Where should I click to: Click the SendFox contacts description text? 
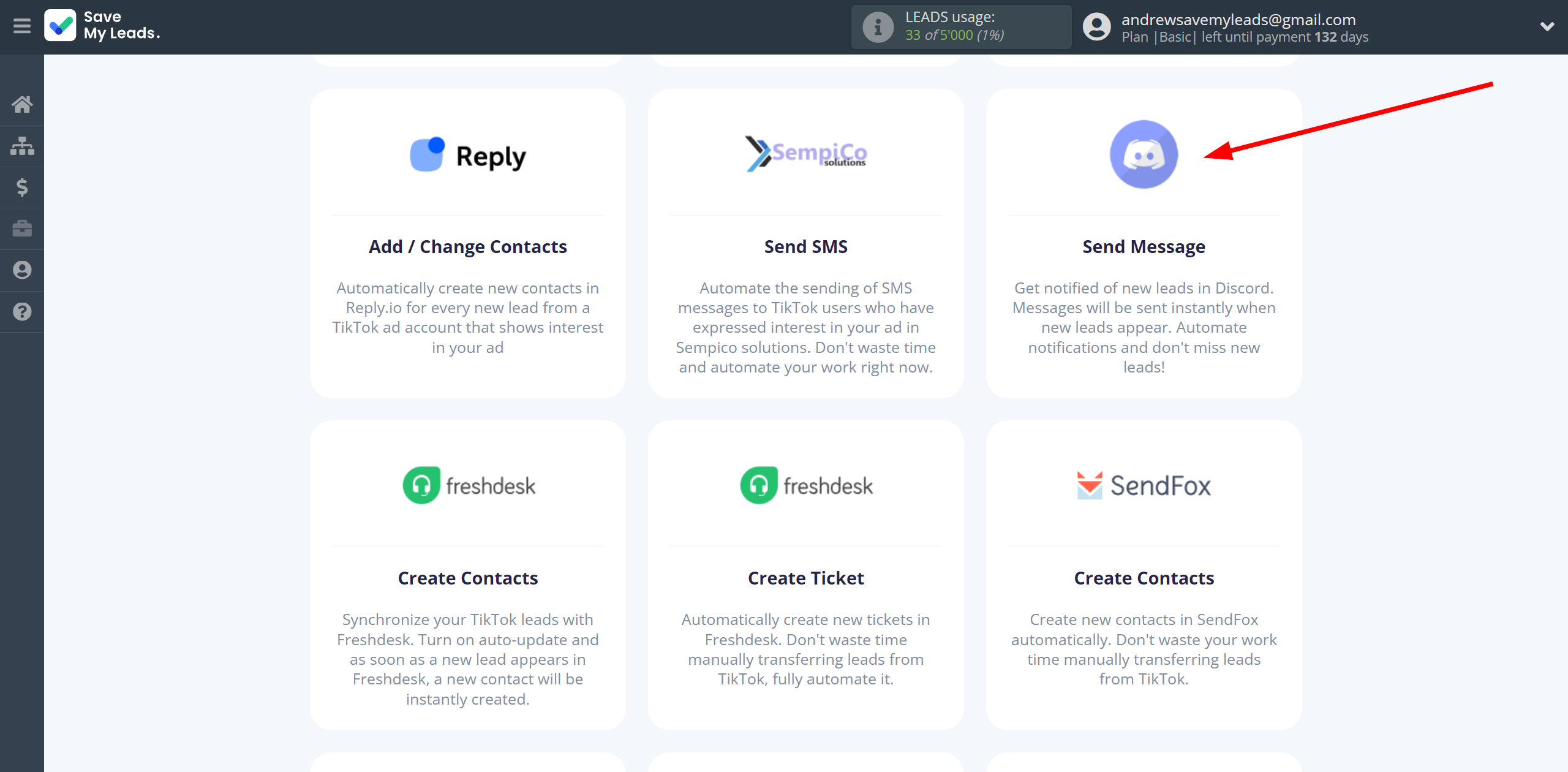tap(1144, 649)
